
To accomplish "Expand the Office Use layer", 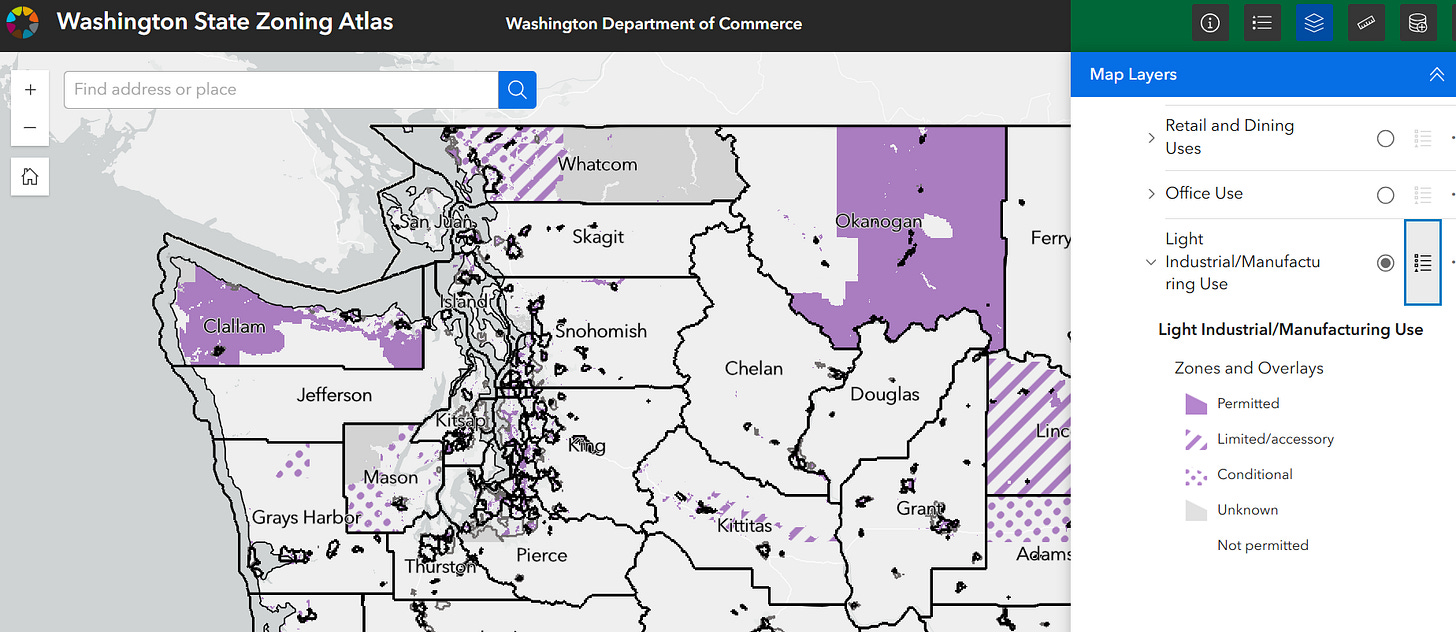I will (1151, 194).
